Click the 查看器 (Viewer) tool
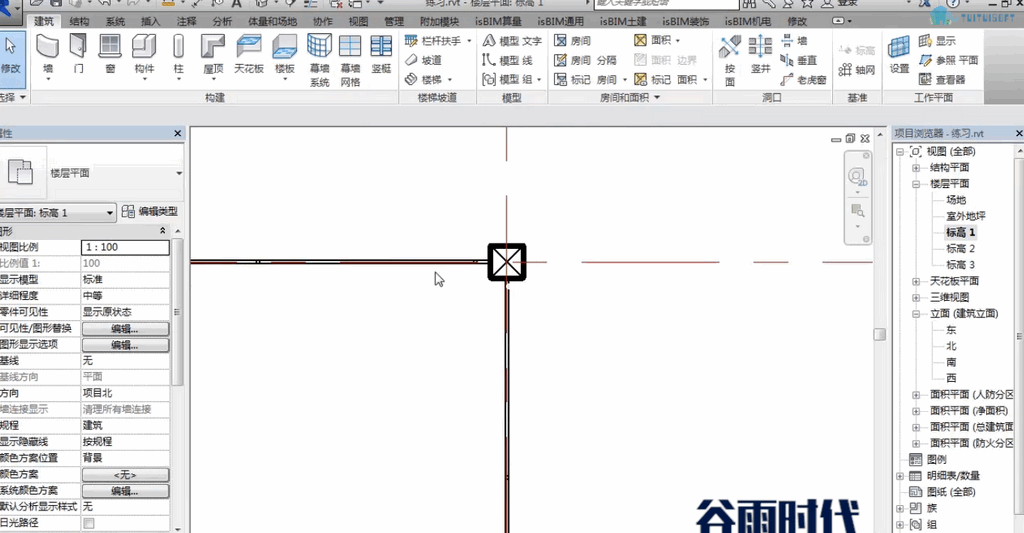The width and height of the screenshot is (1024, 533). [x=942, y=80]
